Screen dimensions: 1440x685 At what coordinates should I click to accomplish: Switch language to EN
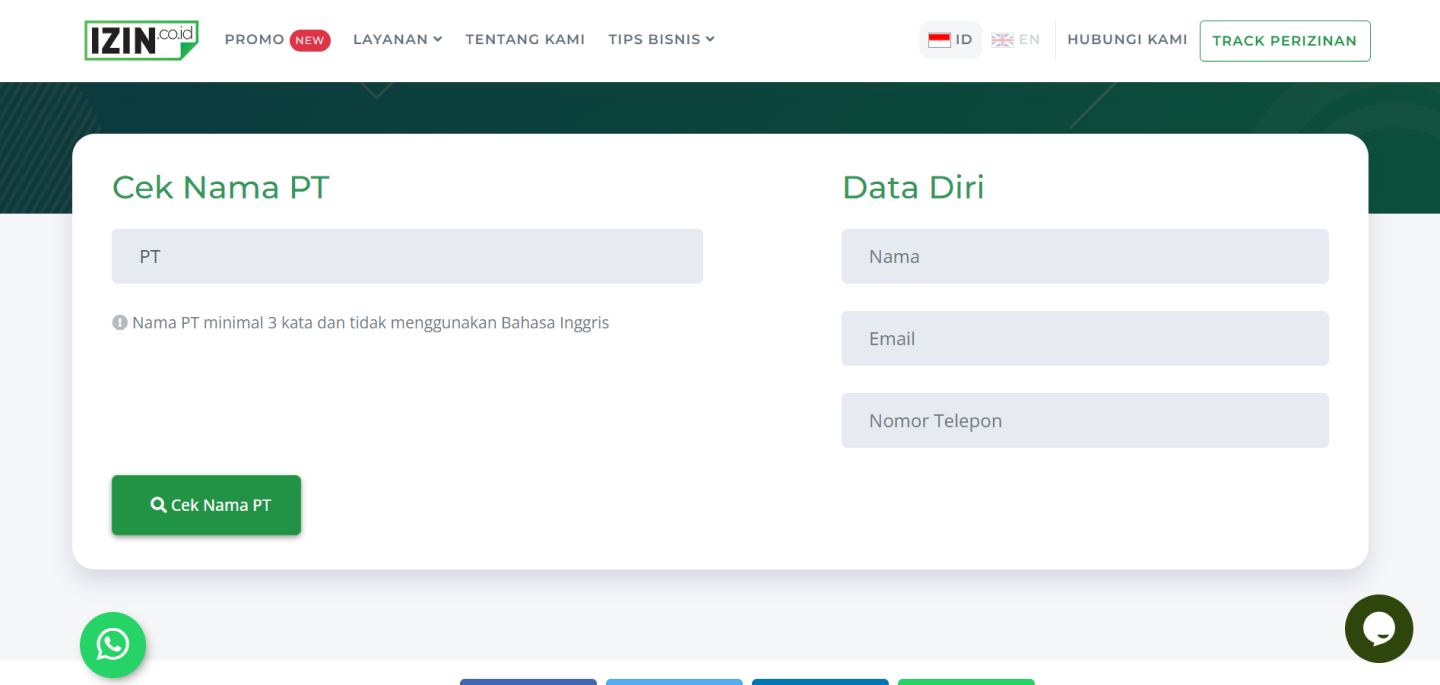pyautogui.click(x=1029, y=40)
